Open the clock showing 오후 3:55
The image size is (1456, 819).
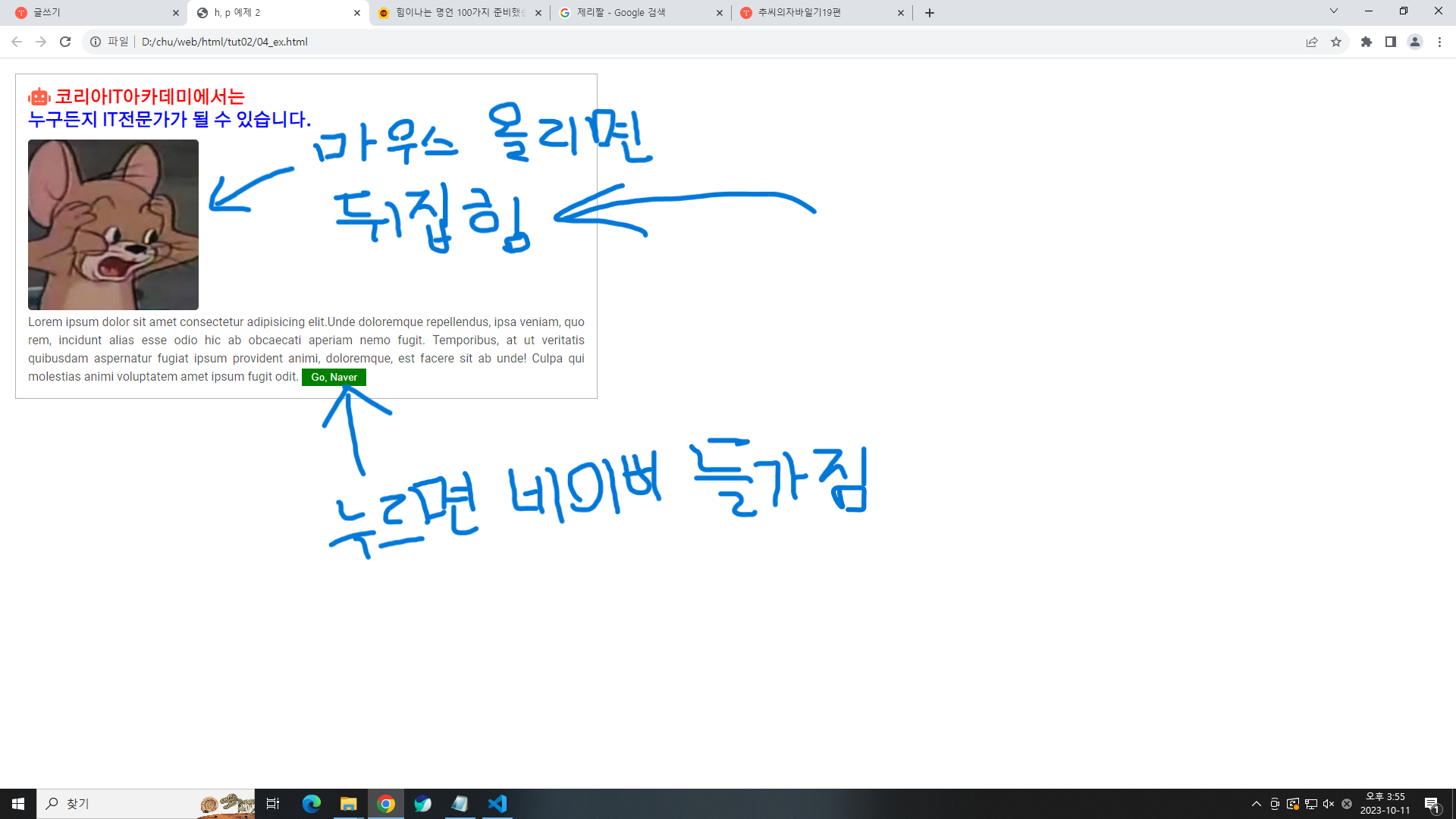[1385, 804]
